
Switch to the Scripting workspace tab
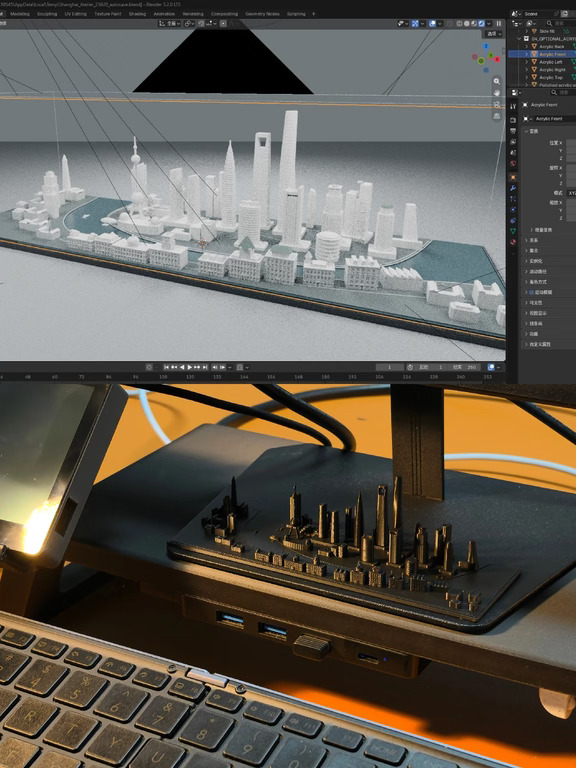click(296, 14)
